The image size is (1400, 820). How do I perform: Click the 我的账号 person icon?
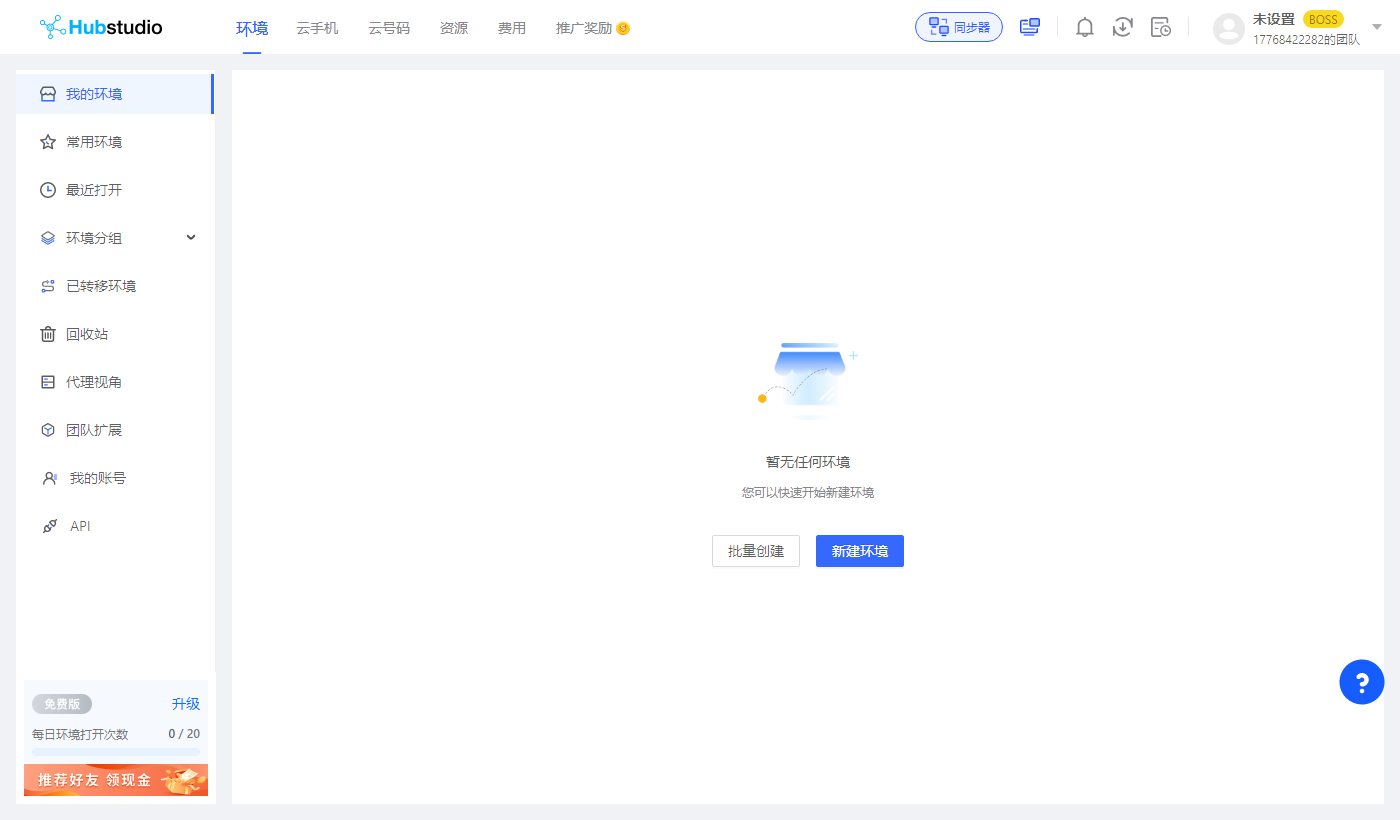click(50, 478)
